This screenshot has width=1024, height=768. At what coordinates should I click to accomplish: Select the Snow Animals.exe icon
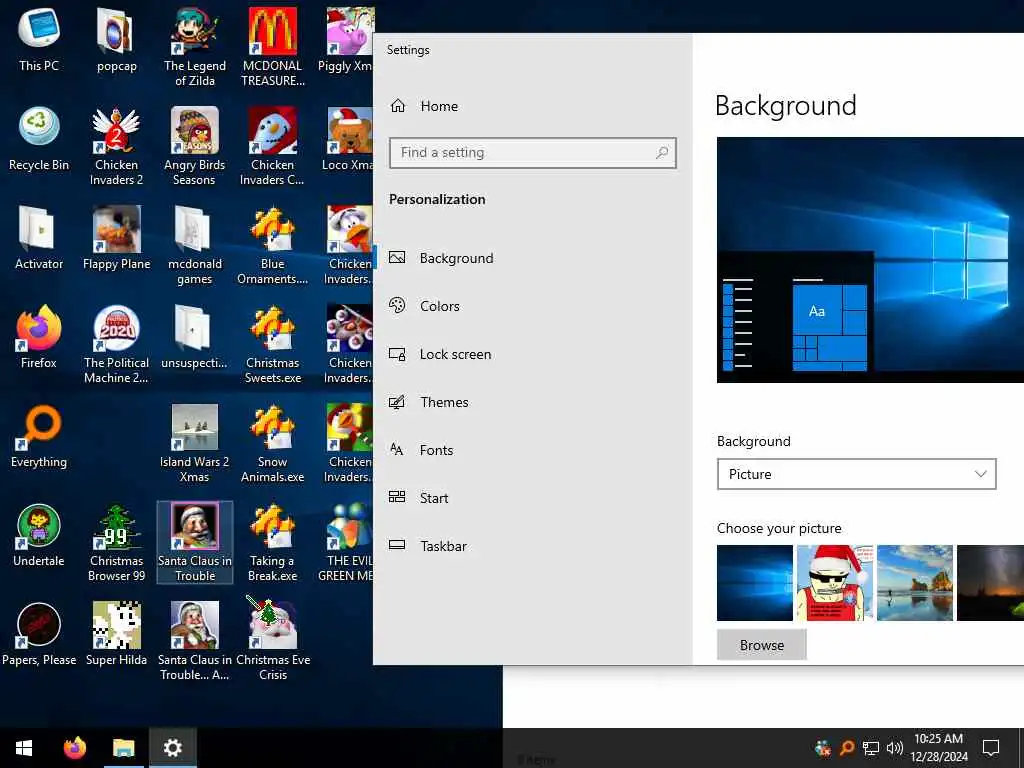pos(273,443)
